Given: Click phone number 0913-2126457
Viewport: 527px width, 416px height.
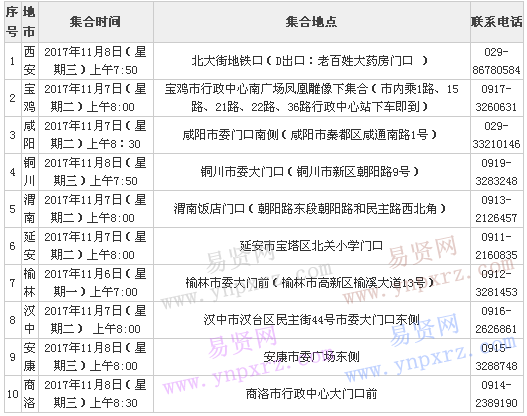Looking at the screenshot, I should point(496,209).
